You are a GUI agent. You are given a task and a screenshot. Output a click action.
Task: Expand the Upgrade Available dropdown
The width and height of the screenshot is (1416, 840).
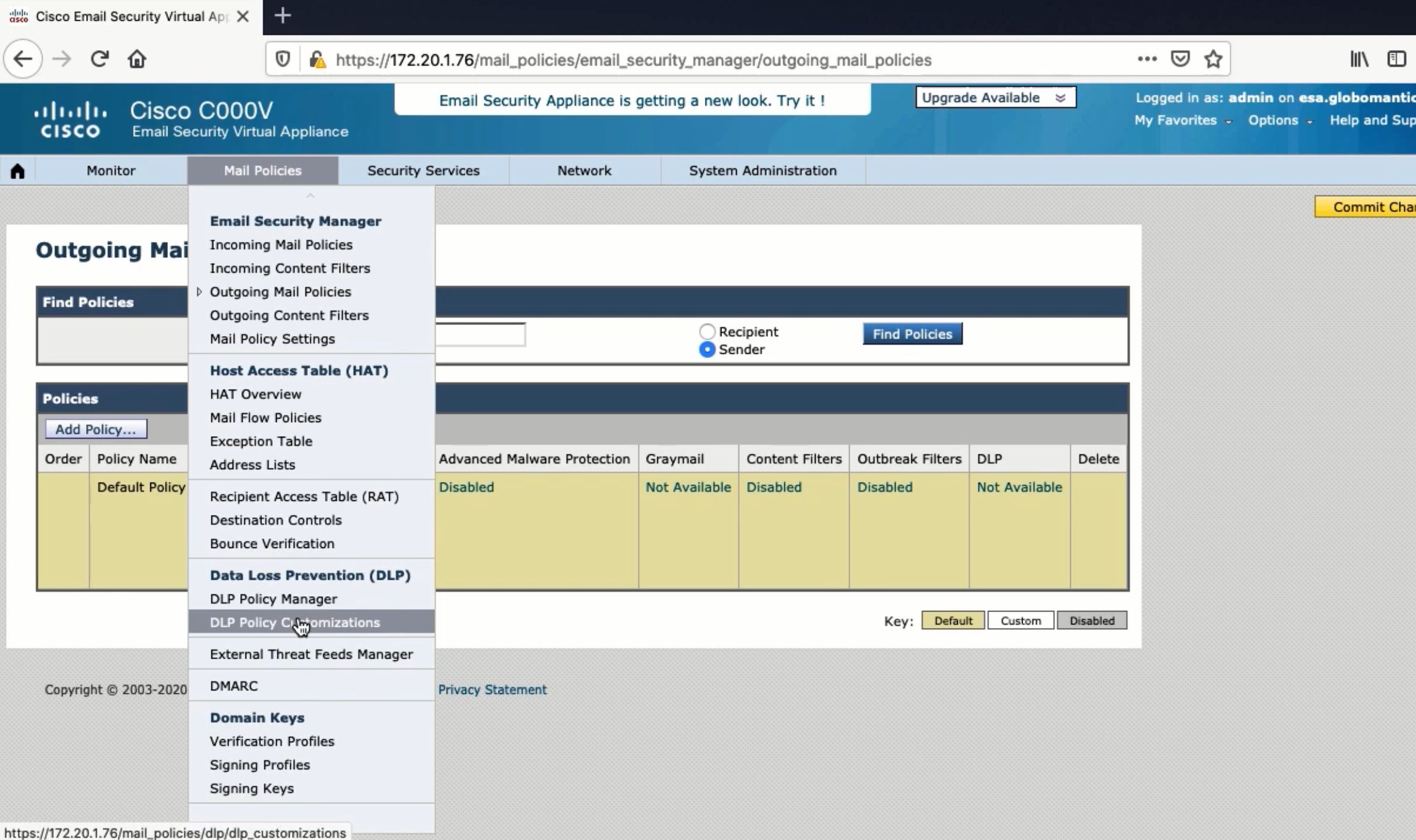click(x=996, y=98)
